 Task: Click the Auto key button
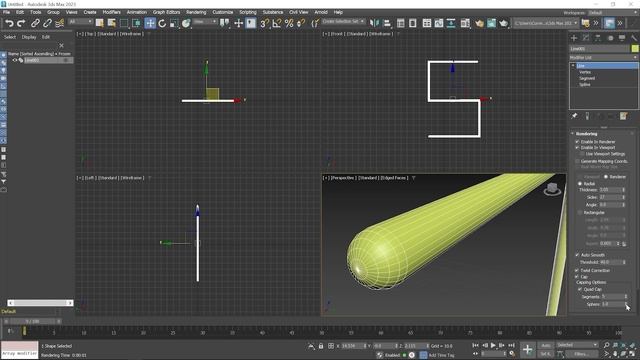click(x=546, y=345)
